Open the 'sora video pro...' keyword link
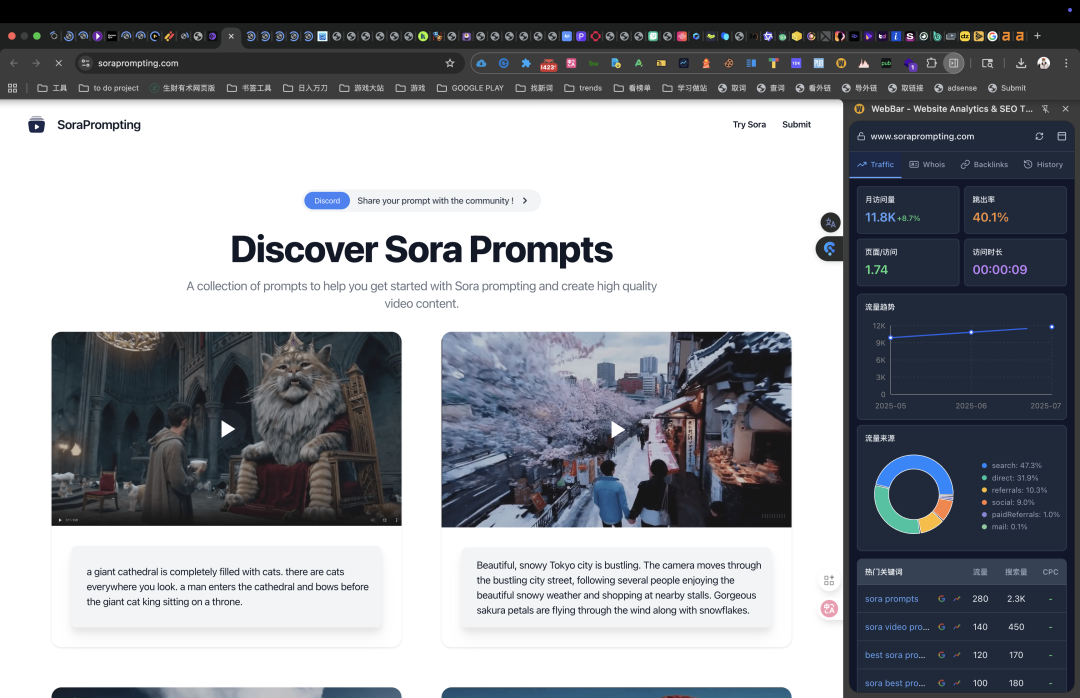The width and height of the screenshot is (1080, 698). tap(897, 627)
